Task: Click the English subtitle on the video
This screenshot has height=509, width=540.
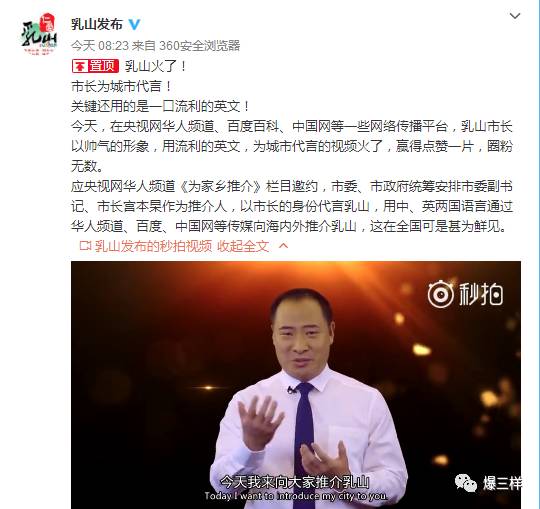Action: click(x=296, y=496)
